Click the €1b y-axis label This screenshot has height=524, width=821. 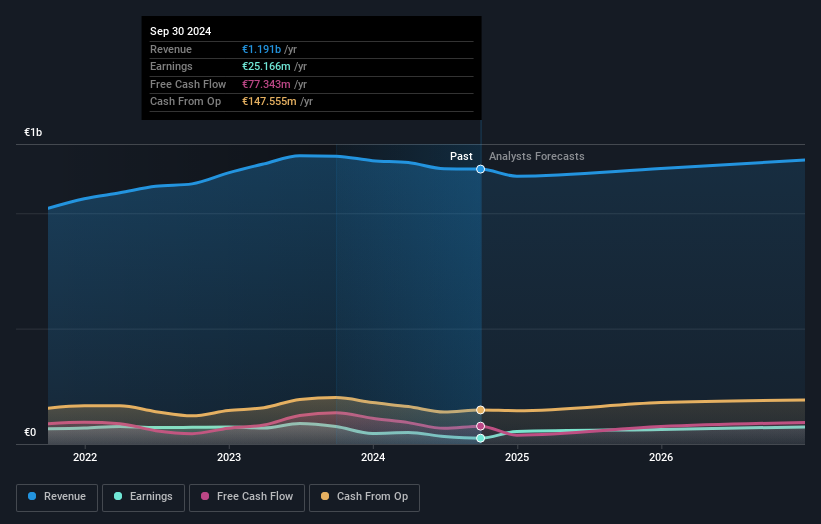[x=33, y=132]
